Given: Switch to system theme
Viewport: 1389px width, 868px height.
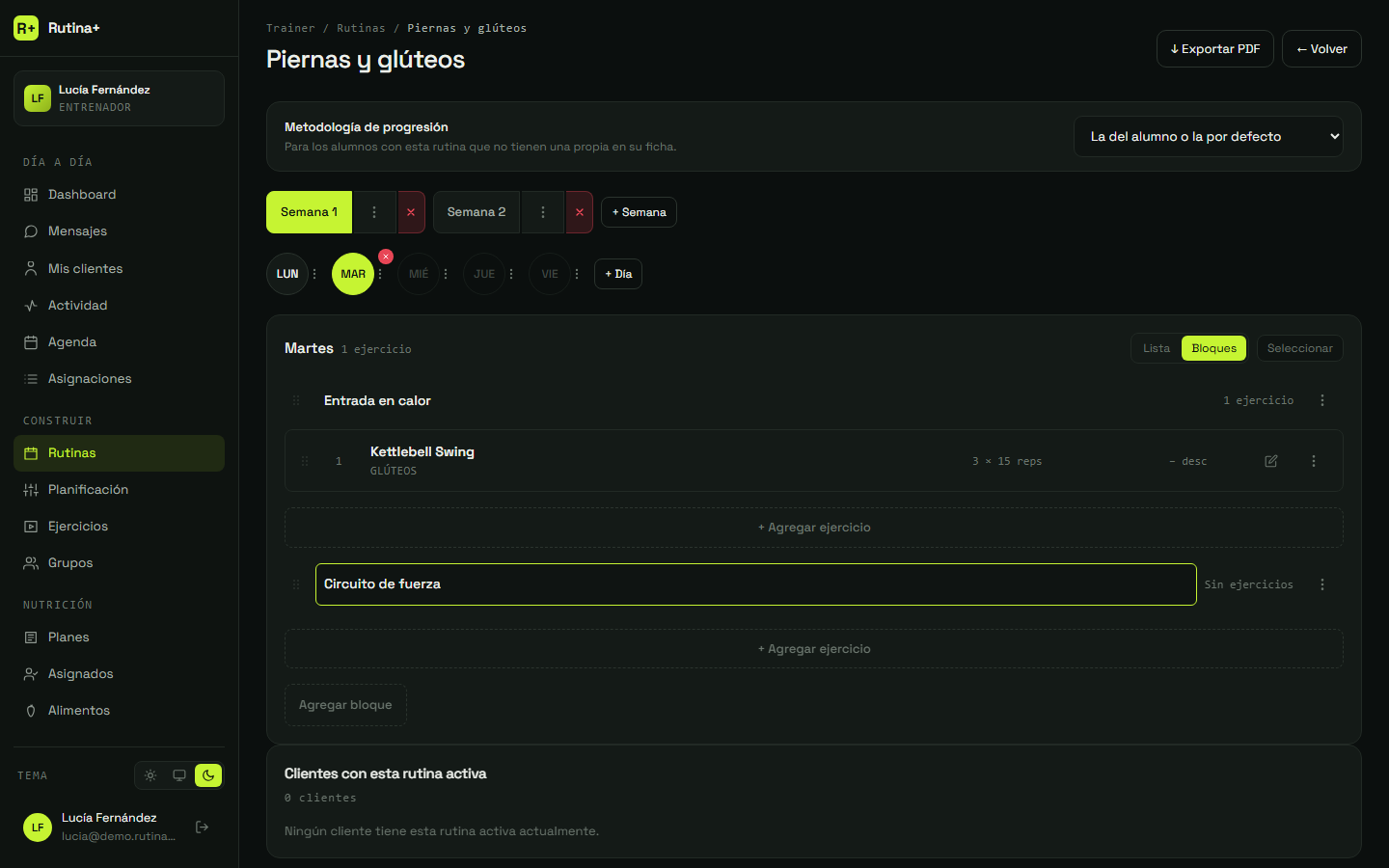Looking at the screenshot, I should pos(179,775).
